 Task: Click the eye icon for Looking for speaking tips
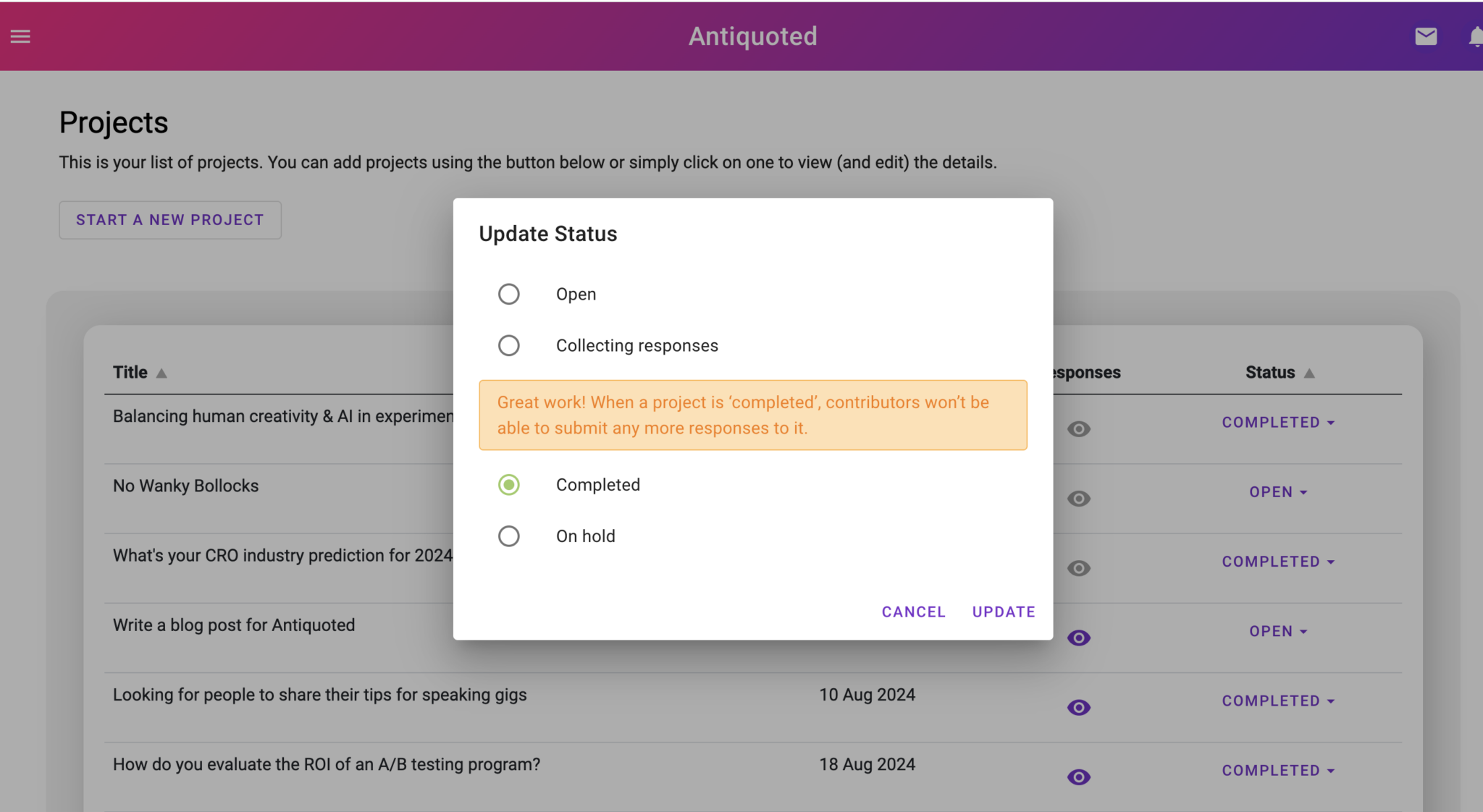click(1079, 707)
